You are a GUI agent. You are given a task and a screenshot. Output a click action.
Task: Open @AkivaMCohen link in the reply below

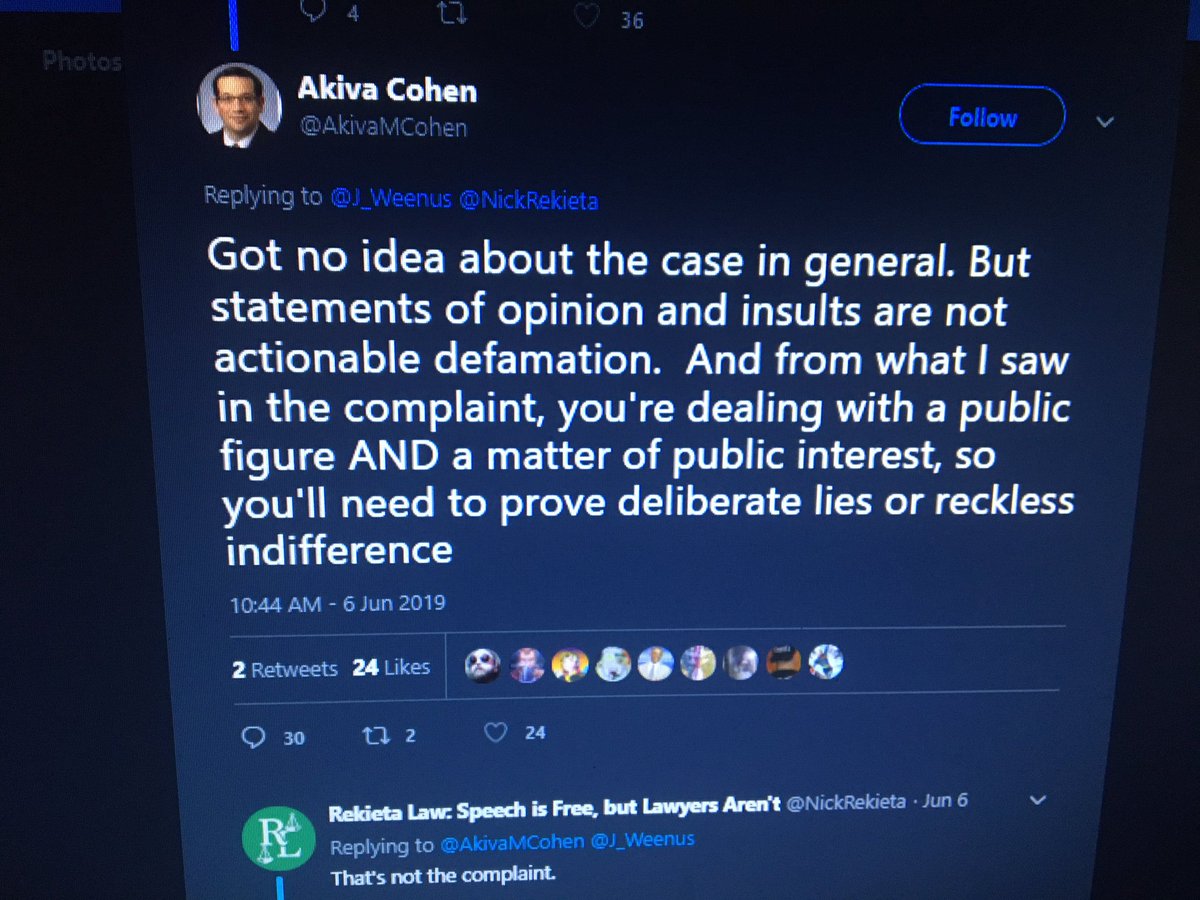[x=512, y=844]
